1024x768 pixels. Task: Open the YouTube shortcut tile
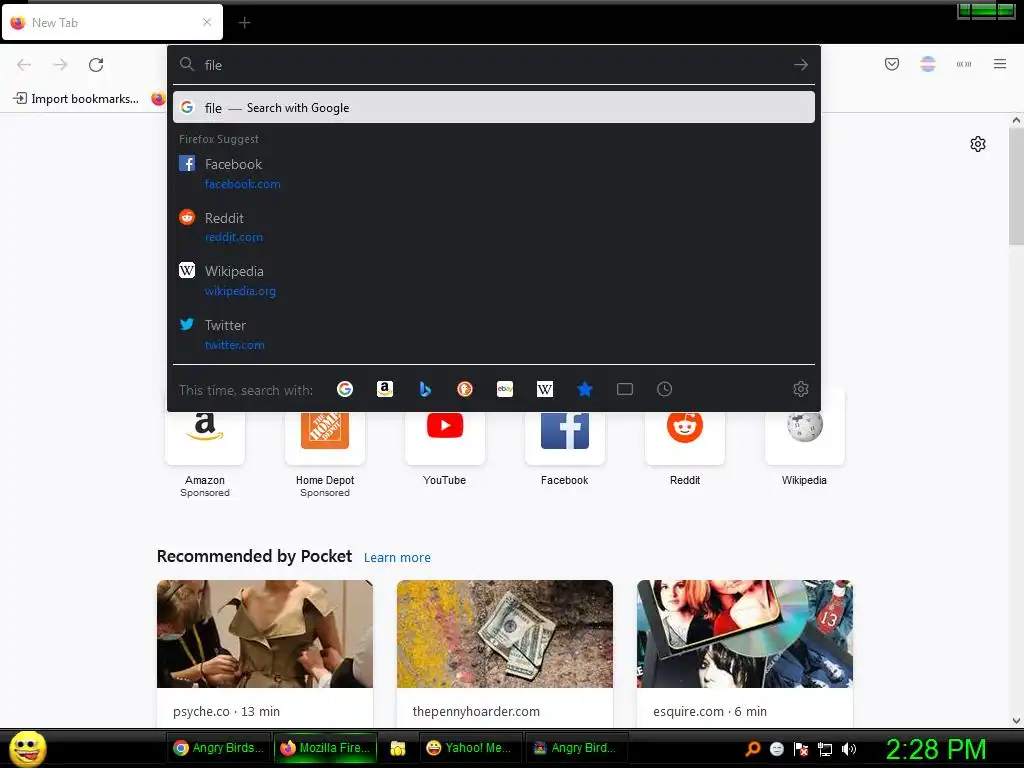click(x=445, y=444)
